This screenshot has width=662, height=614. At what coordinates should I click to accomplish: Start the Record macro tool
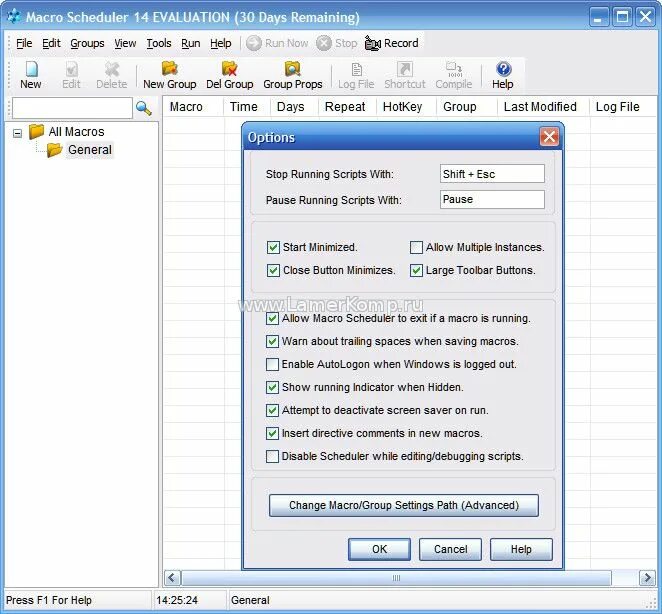coord(392,43)
